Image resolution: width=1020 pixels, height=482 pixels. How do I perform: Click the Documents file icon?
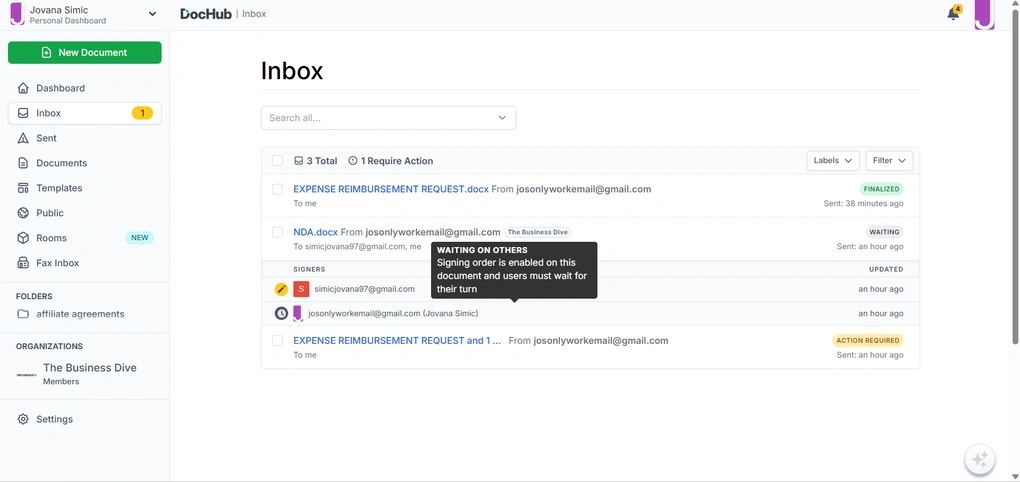(x=23, y=163)
